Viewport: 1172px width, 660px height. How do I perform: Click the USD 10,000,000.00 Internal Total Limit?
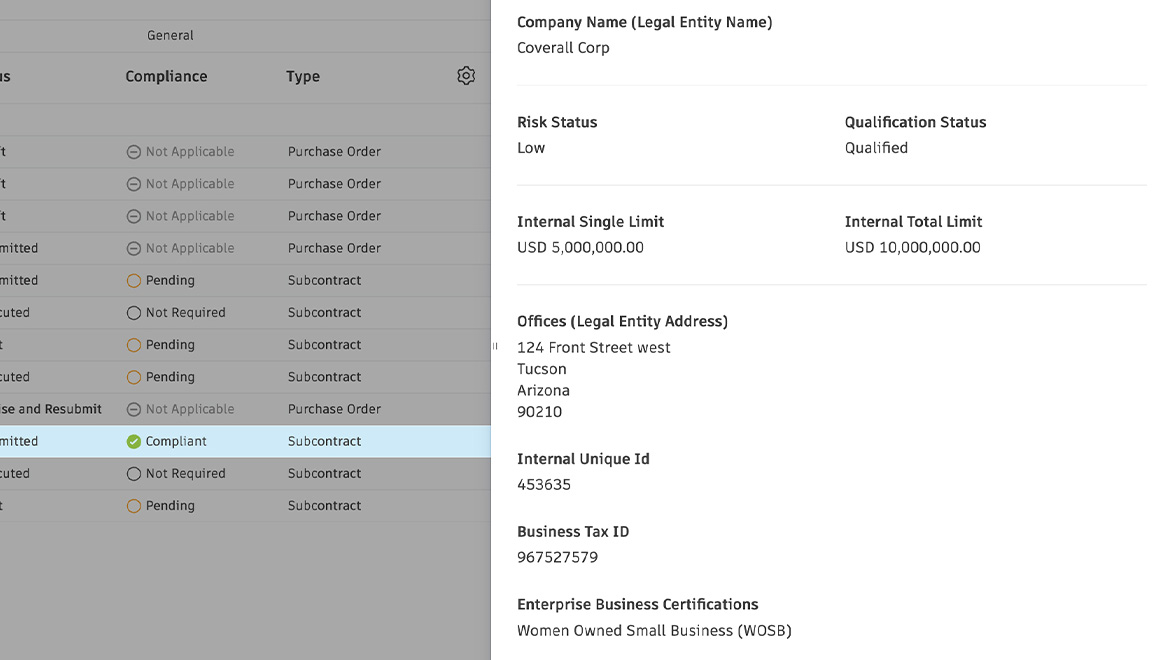(912, 248)
